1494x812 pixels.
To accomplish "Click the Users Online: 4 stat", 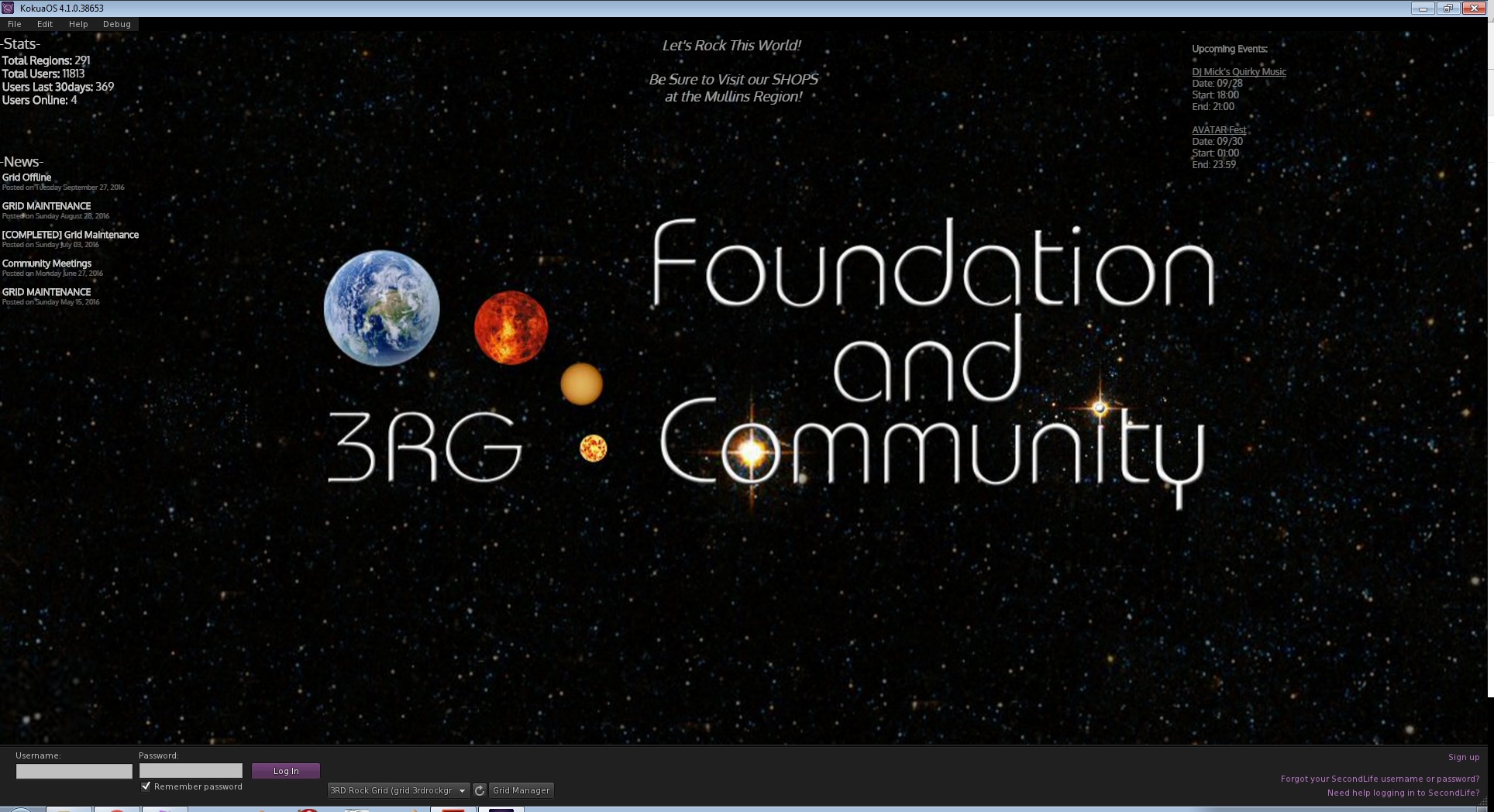I will (40, 100).
